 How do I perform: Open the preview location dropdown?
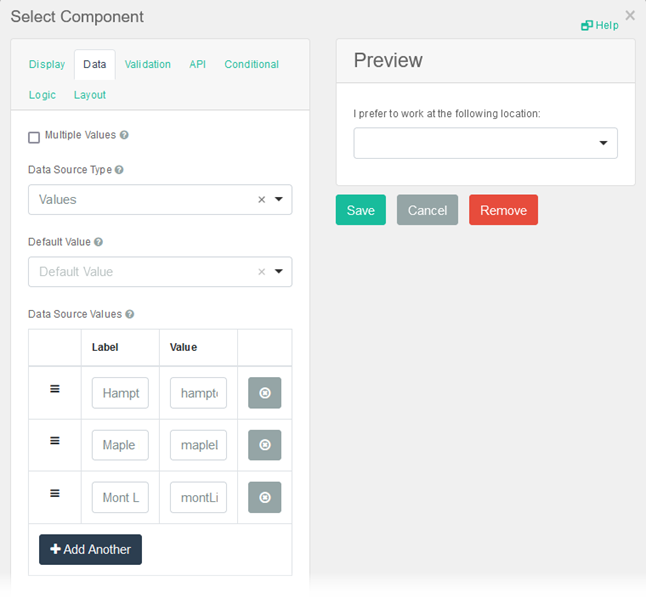pyautogui.click(x=603, y=143)
